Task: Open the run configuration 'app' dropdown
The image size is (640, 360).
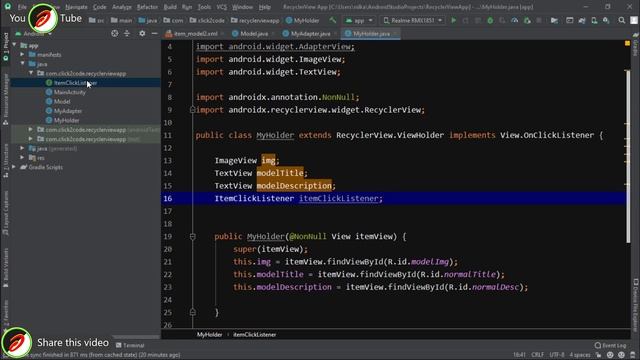Action: pos(359,20)
